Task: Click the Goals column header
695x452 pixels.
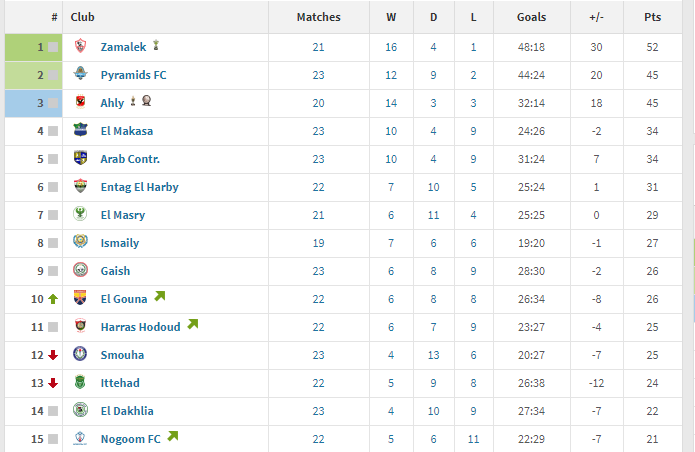Action: click(x=531, y=17)
